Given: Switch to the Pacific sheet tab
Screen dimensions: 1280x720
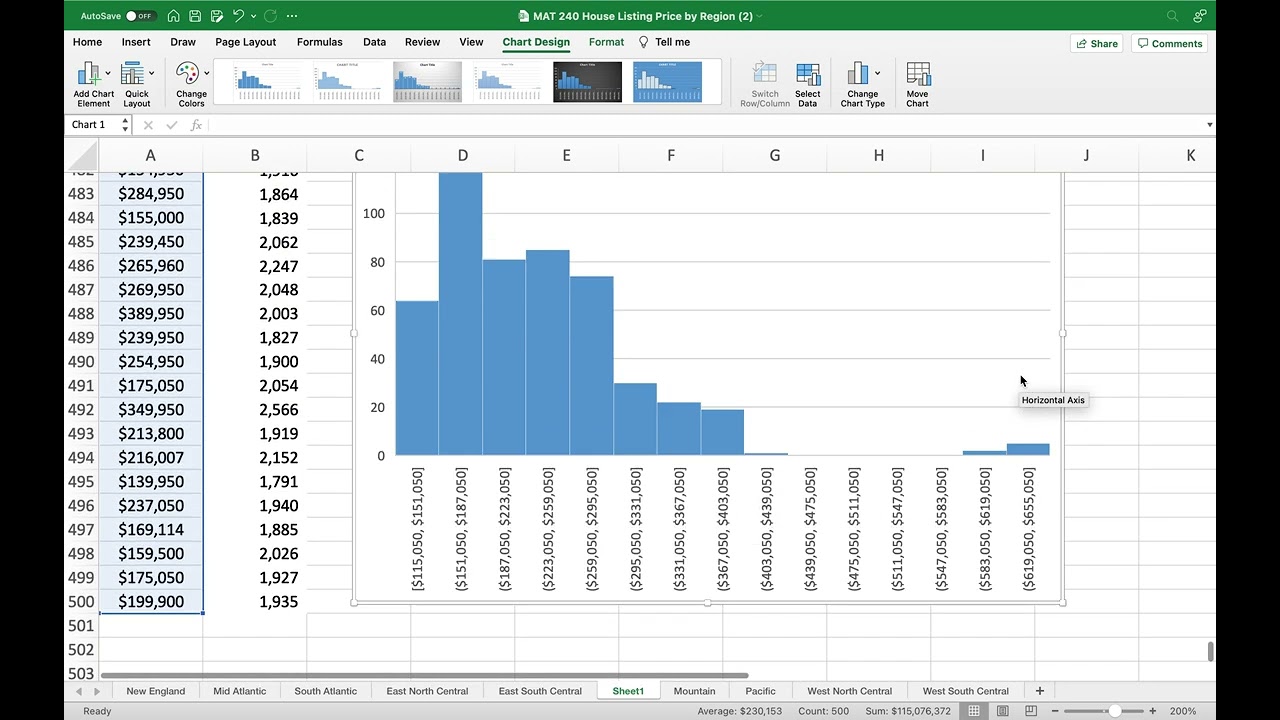Looking at the screenshot, I should pyautogui.click(x=761, y=691).
